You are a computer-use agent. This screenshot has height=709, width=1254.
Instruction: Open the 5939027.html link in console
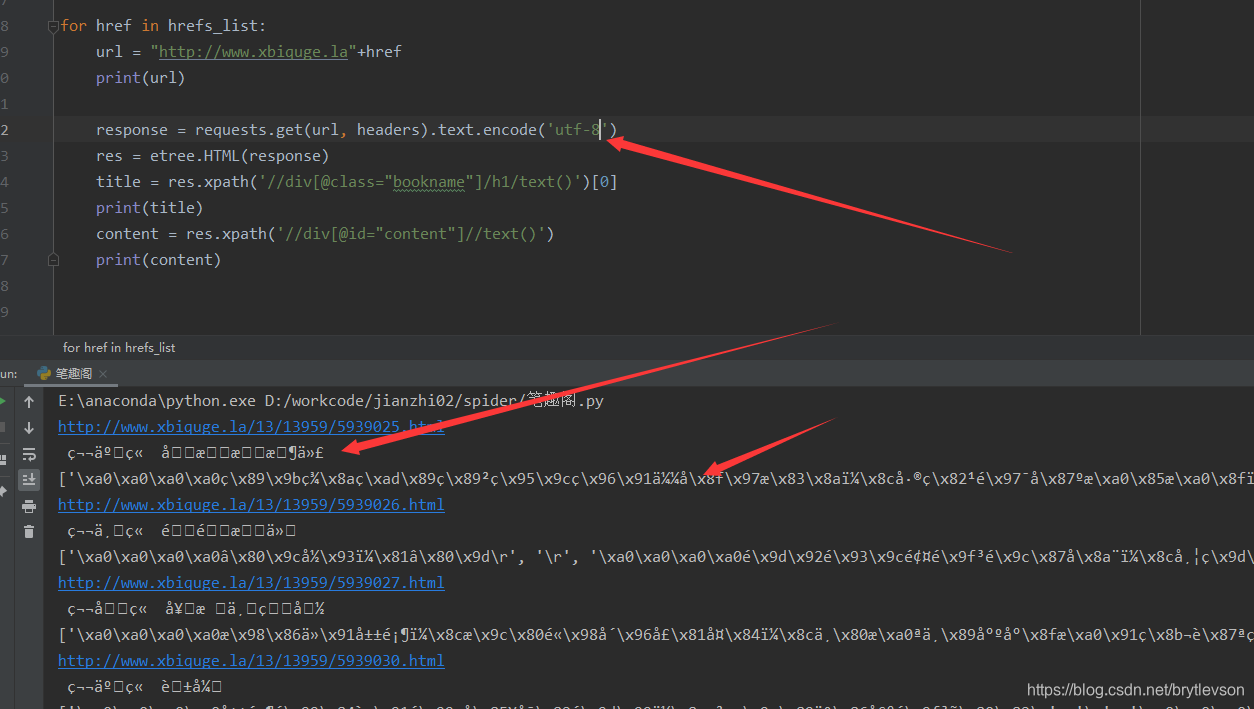pos(251,583)
